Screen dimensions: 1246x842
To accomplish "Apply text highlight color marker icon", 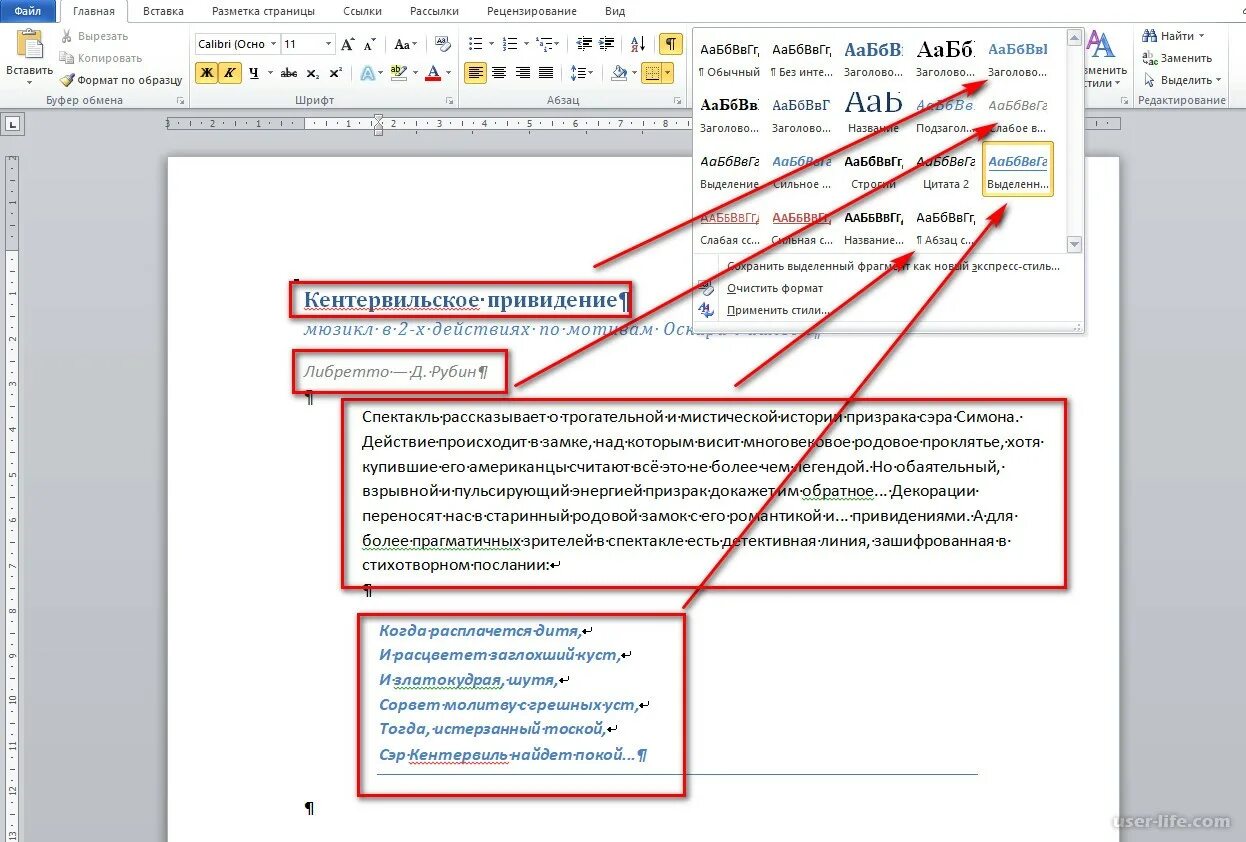I will [x=397, y=73].
